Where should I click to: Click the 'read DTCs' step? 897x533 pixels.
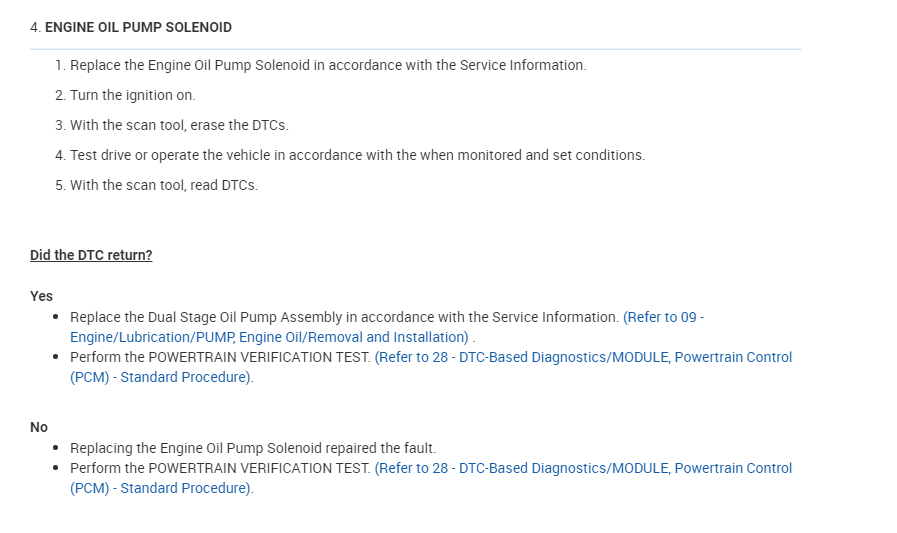[163, 185]
